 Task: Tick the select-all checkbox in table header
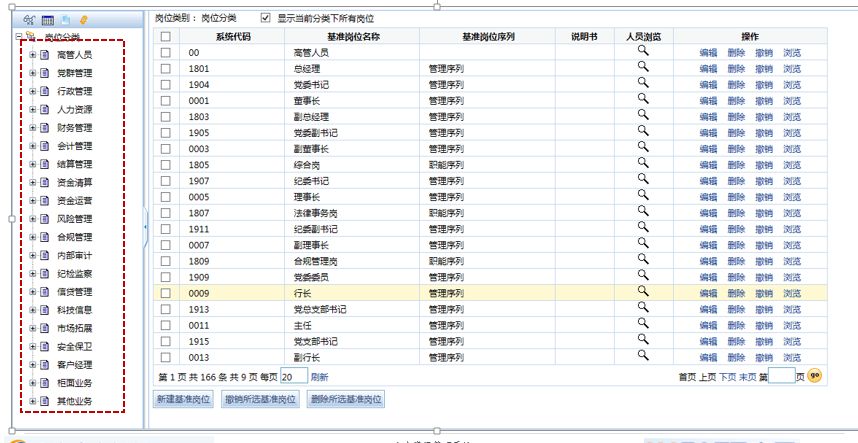click(x=166, y=37)
